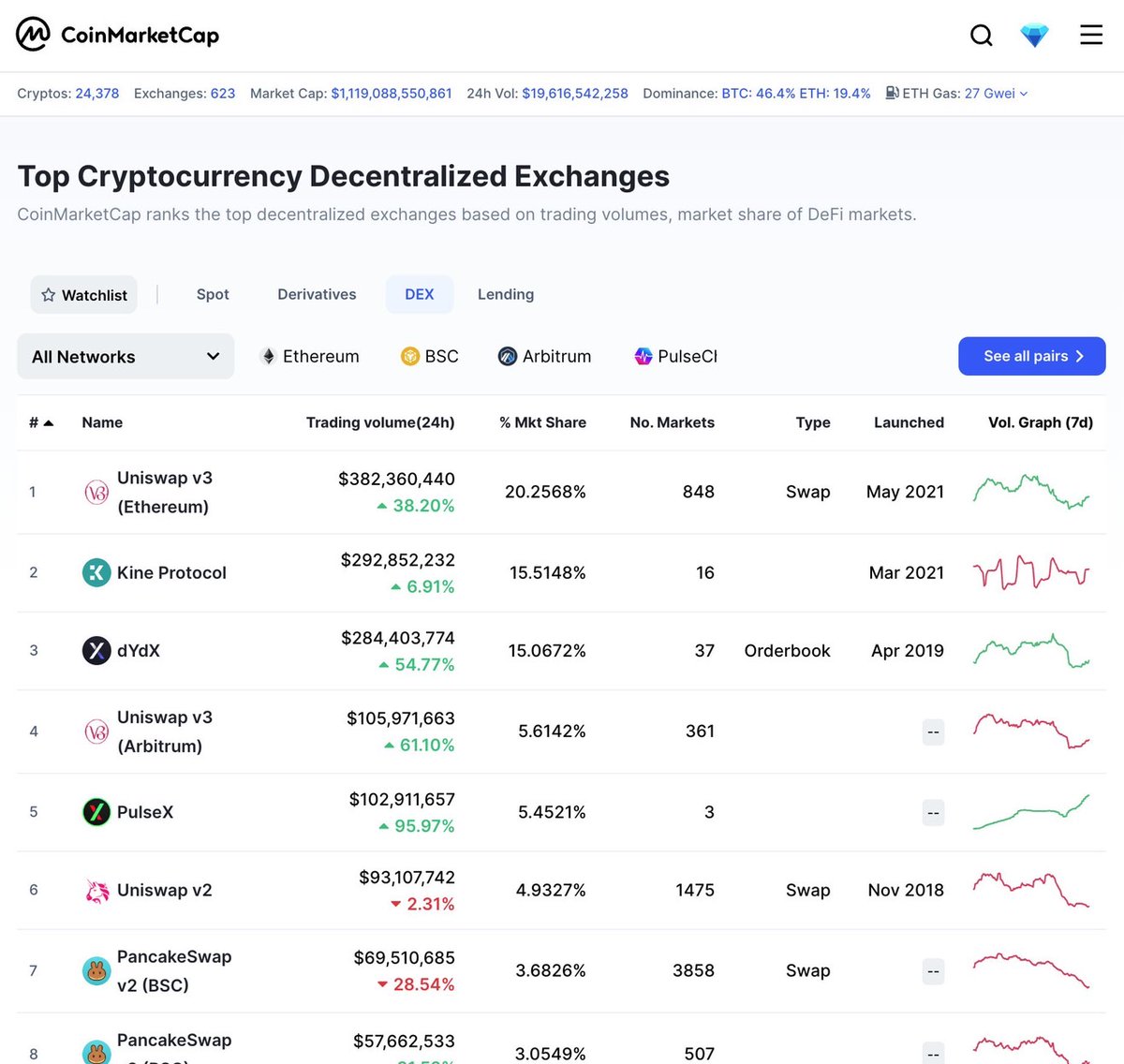Click Kine Protocol 7d volume graph

[x=1031, y=572]
